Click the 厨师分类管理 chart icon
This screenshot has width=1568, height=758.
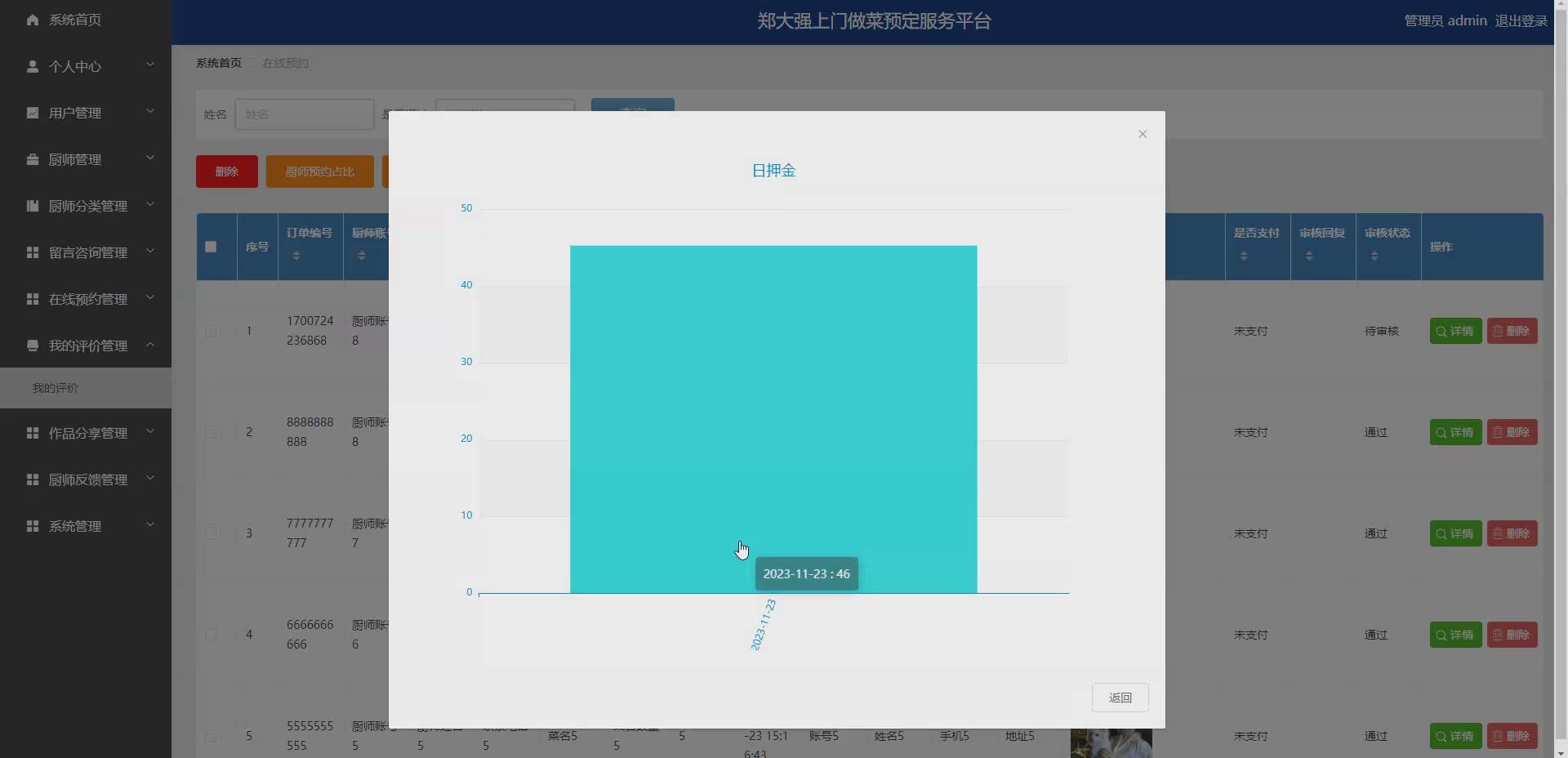tap(33, 206)
